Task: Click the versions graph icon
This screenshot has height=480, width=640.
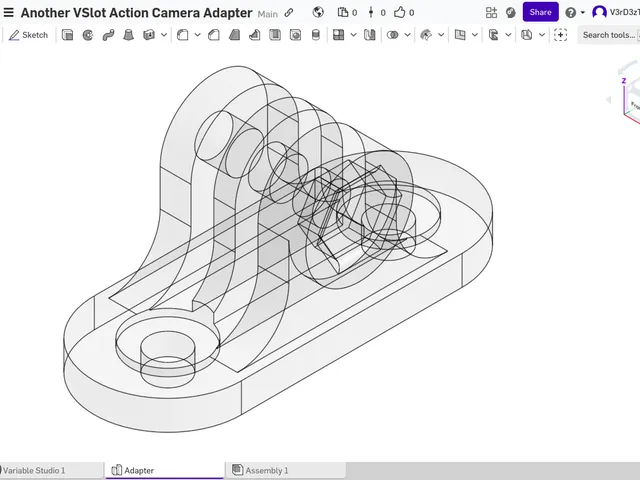Action: pos(371,12)
